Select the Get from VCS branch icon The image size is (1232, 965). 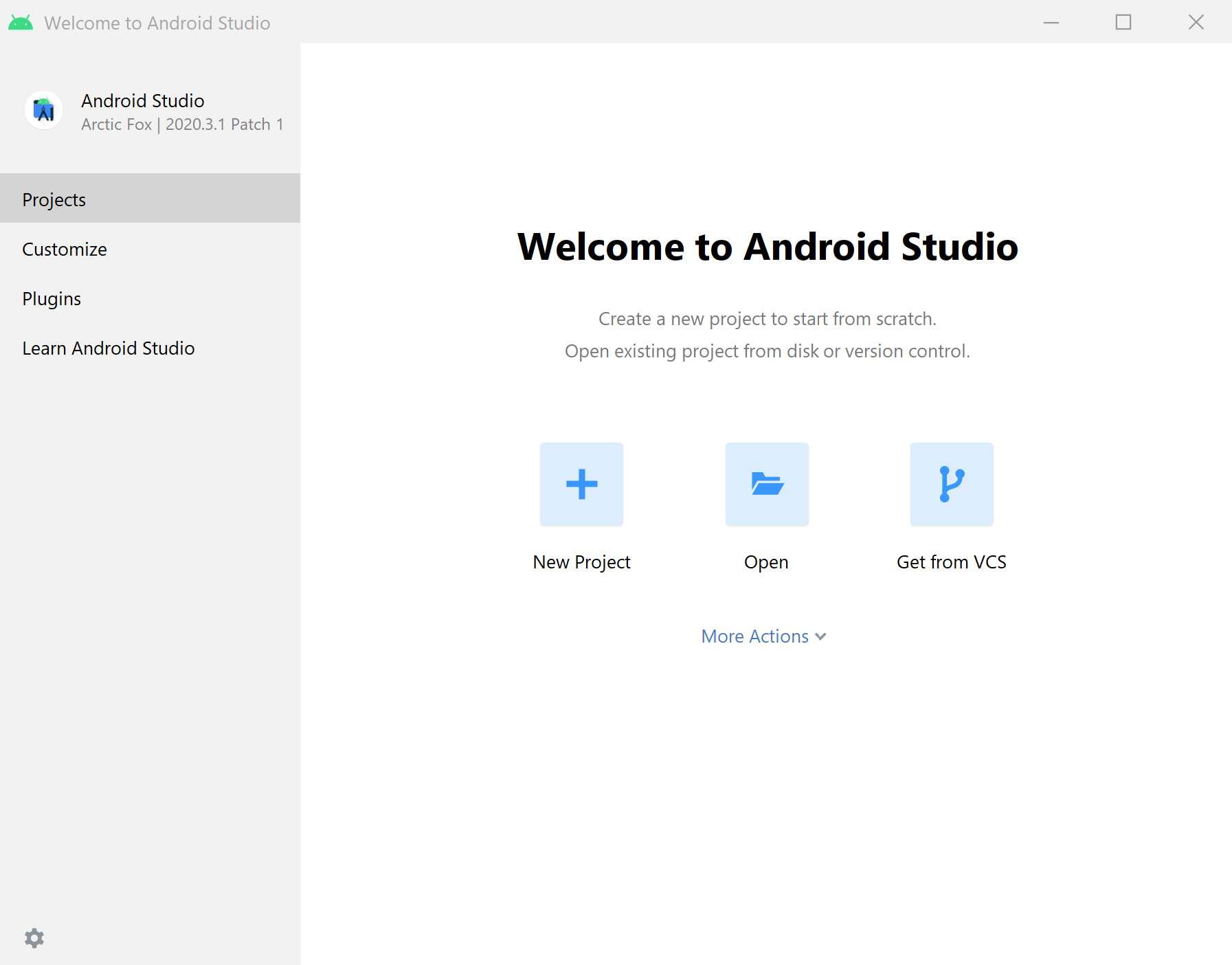click(x=951, y=484)
